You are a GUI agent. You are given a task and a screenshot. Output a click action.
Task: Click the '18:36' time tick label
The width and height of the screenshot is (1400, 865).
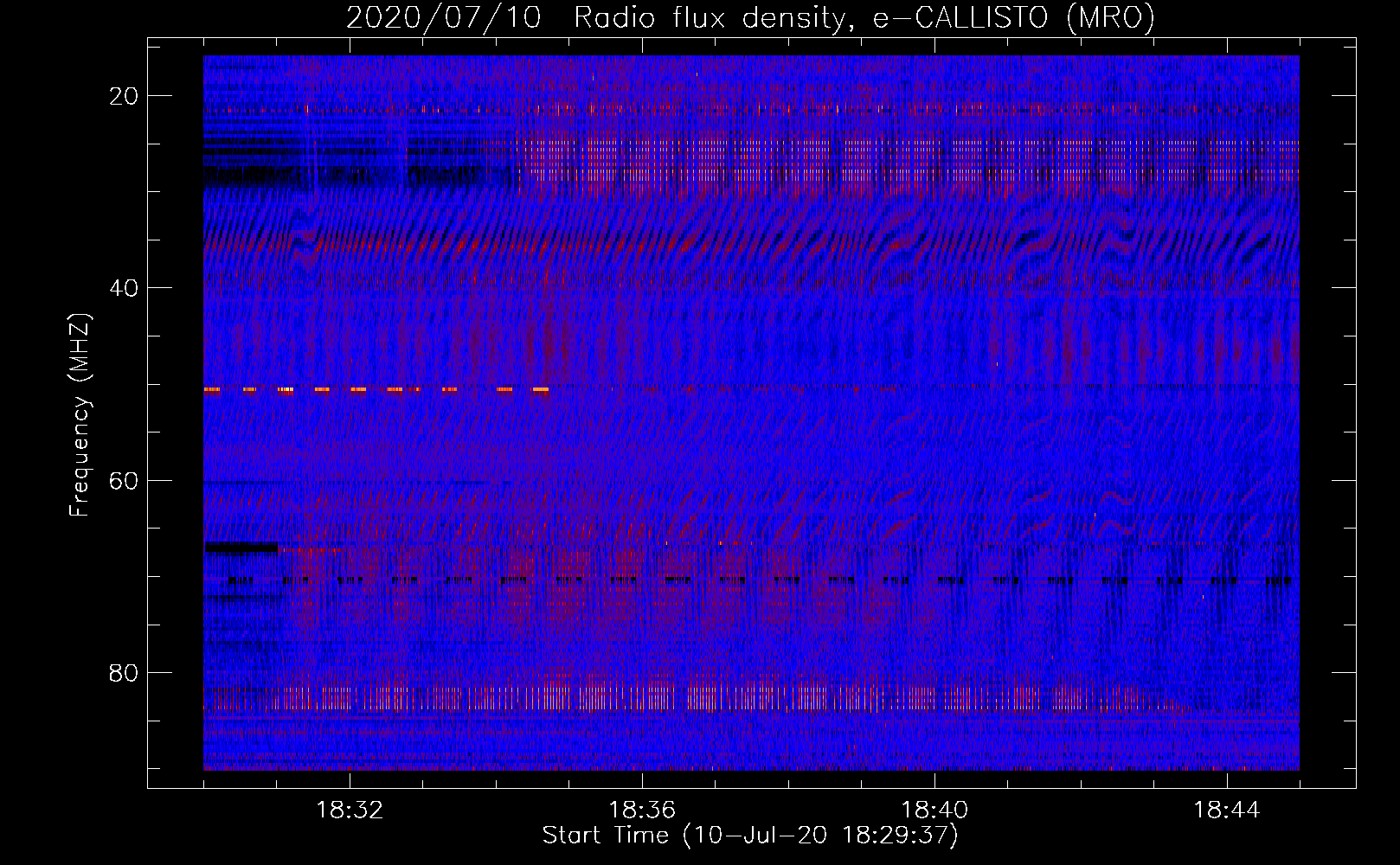click(642, 811)
